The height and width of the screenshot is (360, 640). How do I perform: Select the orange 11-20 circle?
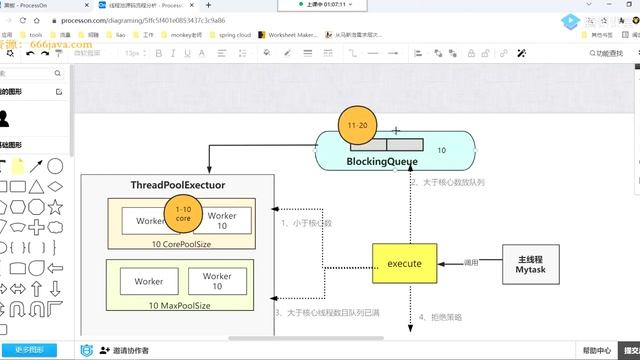[358, 125]
